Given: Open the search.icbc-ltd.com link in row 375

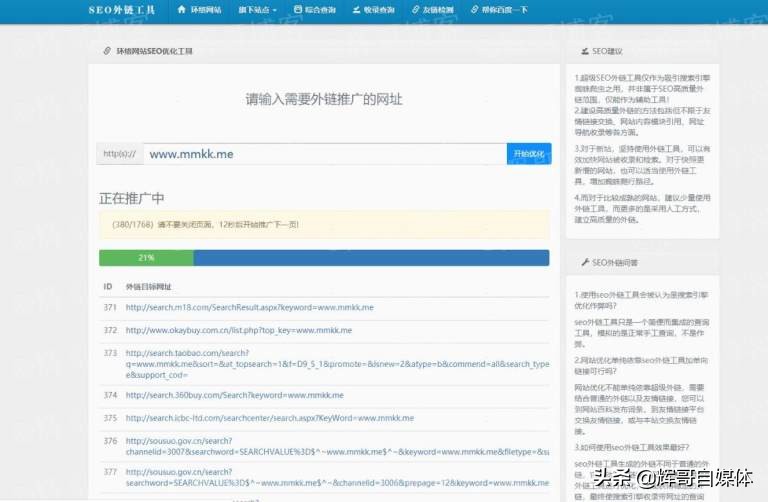Looking at the screenshot, I should point(270,418).
